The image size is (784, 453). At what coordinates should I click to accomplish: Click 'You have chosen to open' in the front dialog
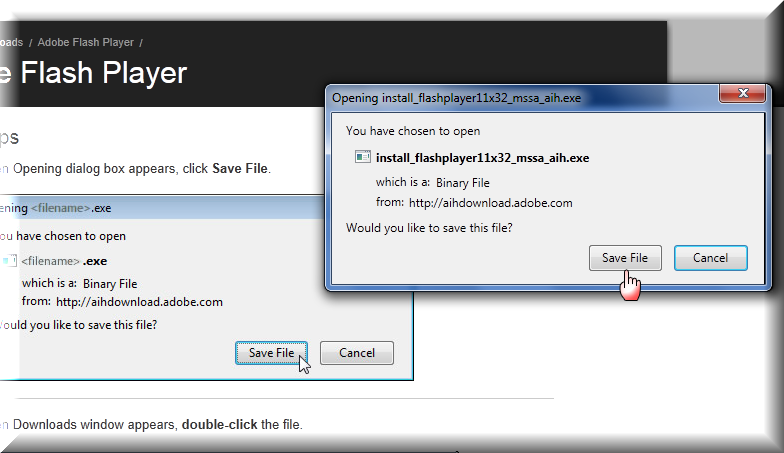click(x=413, y=131)
